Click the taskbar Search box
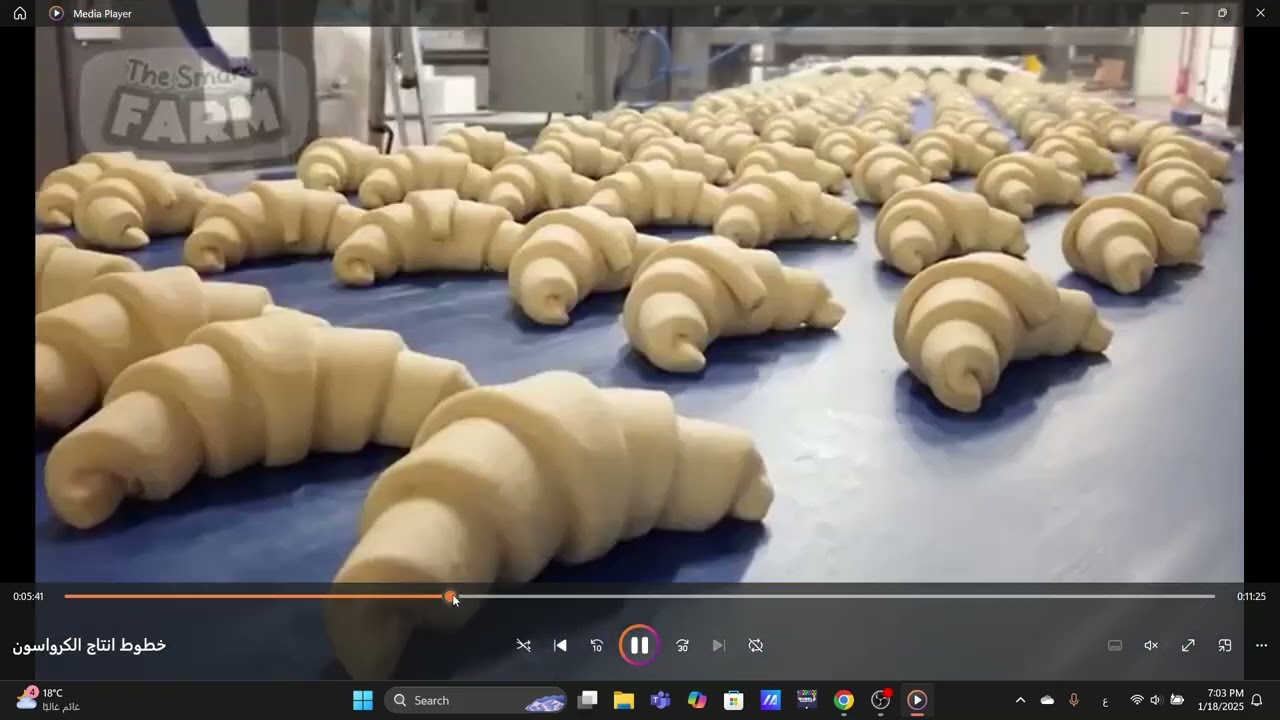Viewport: 1280px width, 720px height. click(x=478, y=700)
